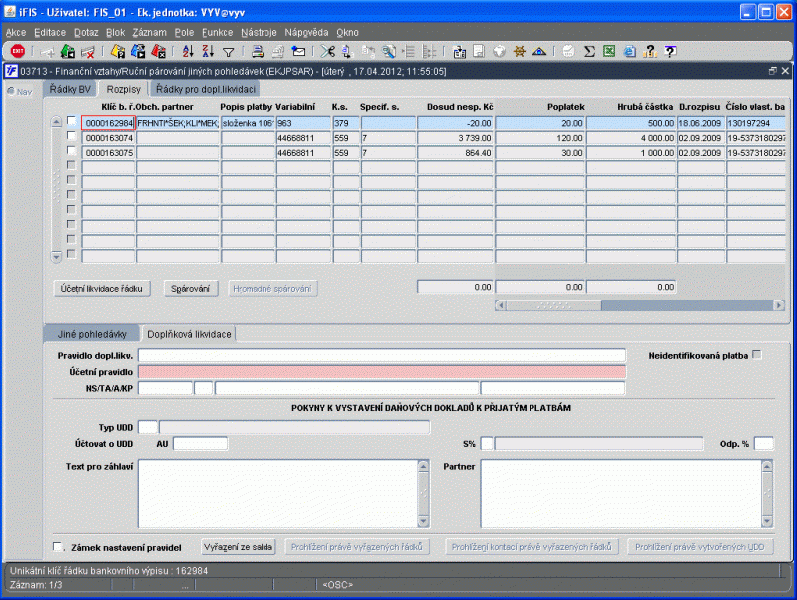Sort descending with Z-A icon

(208, 51)
